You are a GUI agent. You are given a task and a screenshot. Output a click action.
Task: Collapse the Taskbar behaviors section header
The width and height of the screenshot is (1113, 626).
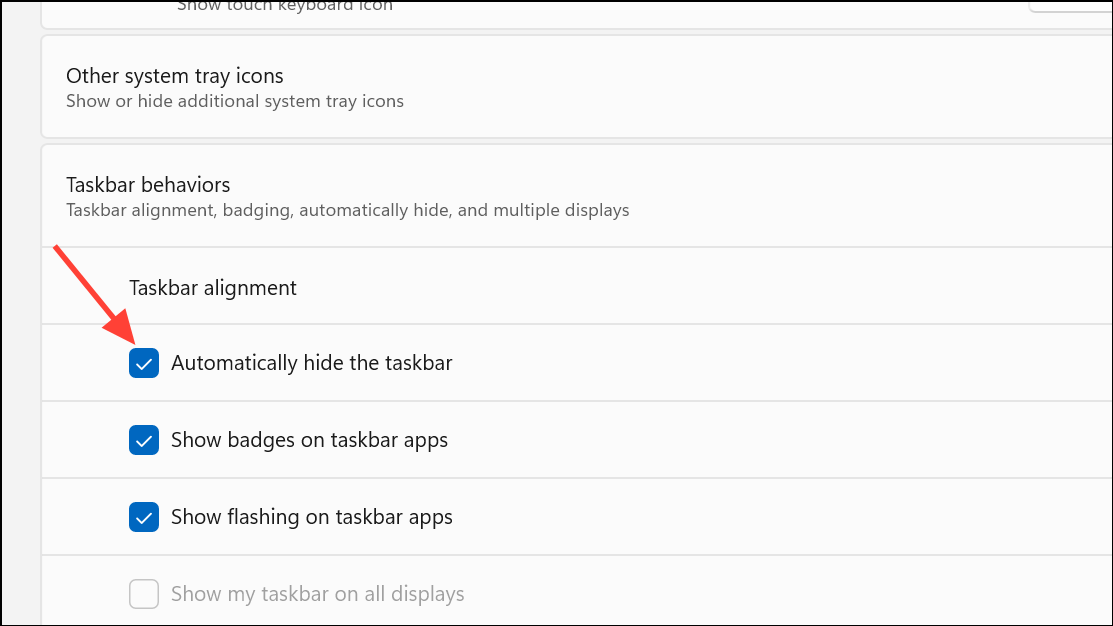tap(576, 196)
